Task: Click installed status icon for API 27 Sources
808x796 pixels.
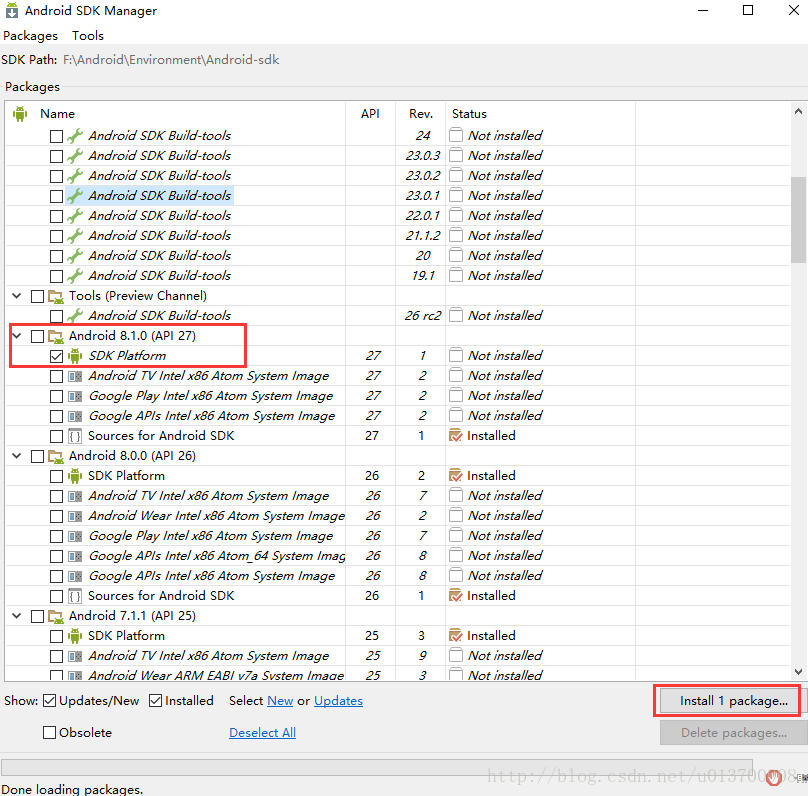Action: pos(456,436)
